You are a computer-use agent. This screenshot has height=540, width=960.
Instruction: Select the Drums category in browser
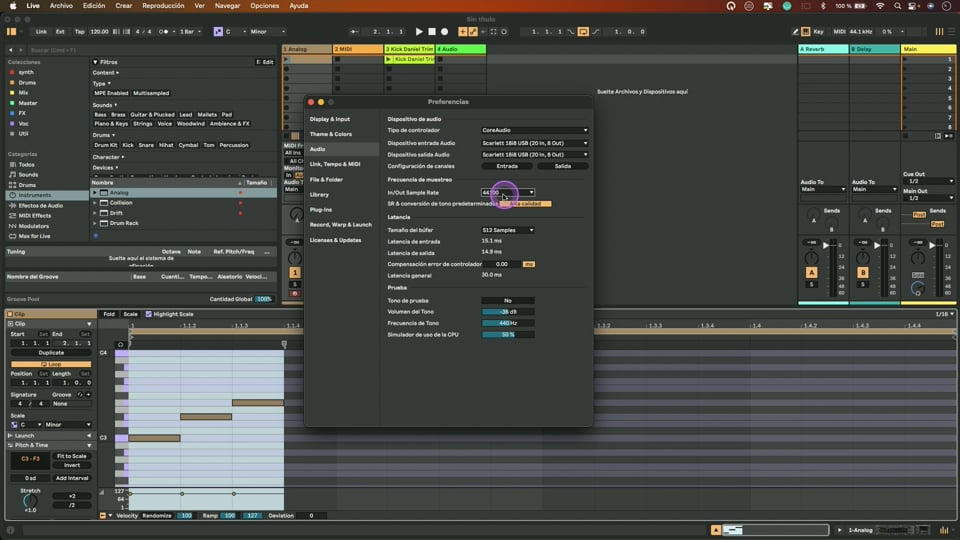tap(27, 185)
